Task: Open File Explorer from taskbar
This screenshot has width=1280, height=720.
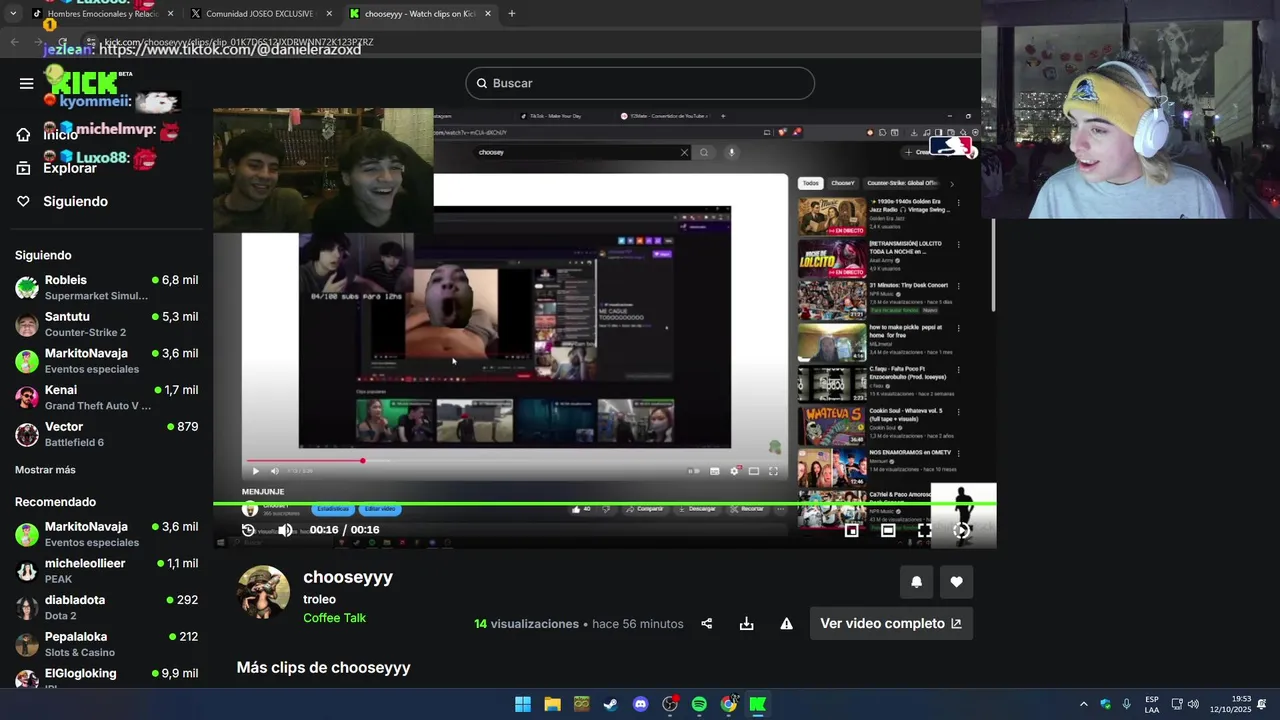Action: (x=552, y=704)
